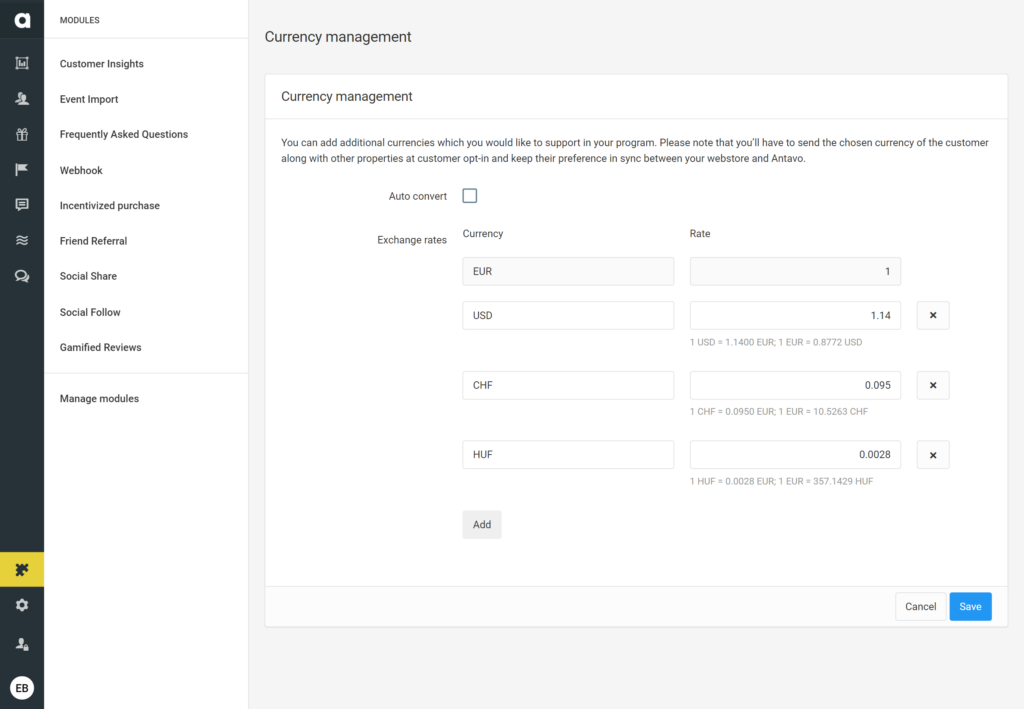Screen dimensions: 1024x709
Task: Open the wave lines icon in sidebar
Action: coord(22,241)
